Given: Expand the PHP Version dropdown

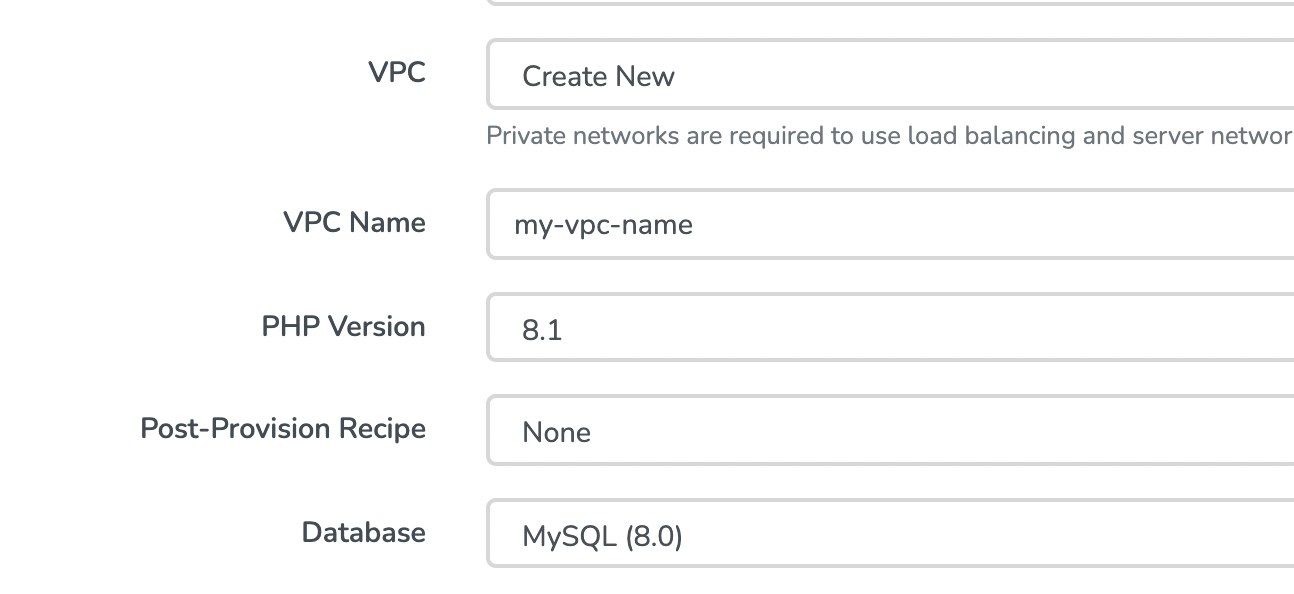Looking at the screenshot, I should (x=890, y=328).
